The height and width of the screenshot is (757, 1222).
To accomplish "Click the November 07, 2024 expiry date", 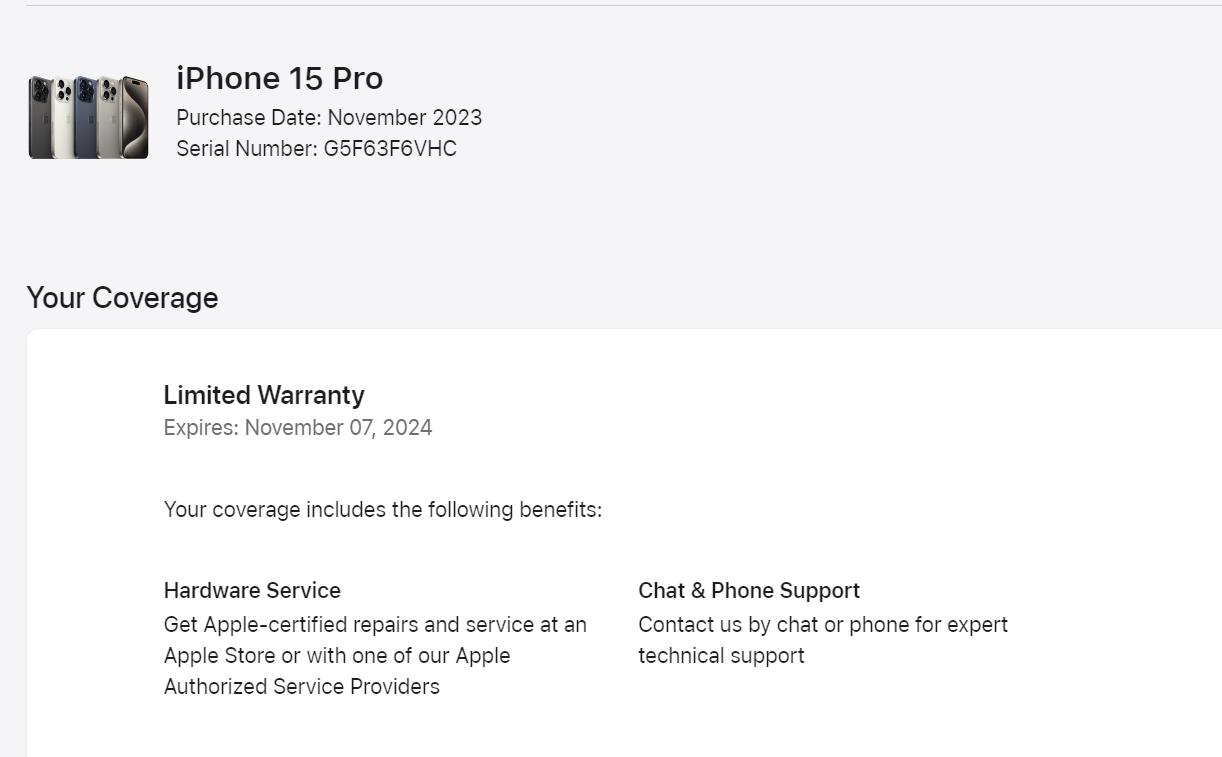I will [338, 428].
